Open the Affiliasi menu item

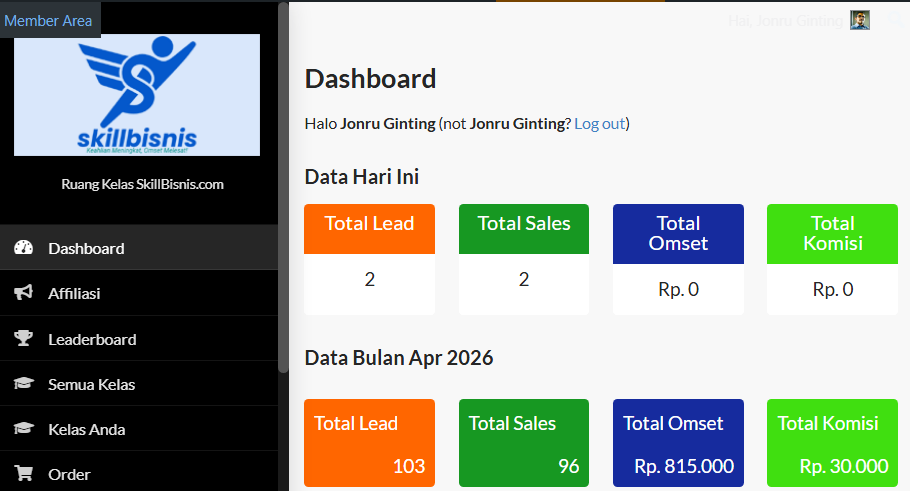(74, 293)
